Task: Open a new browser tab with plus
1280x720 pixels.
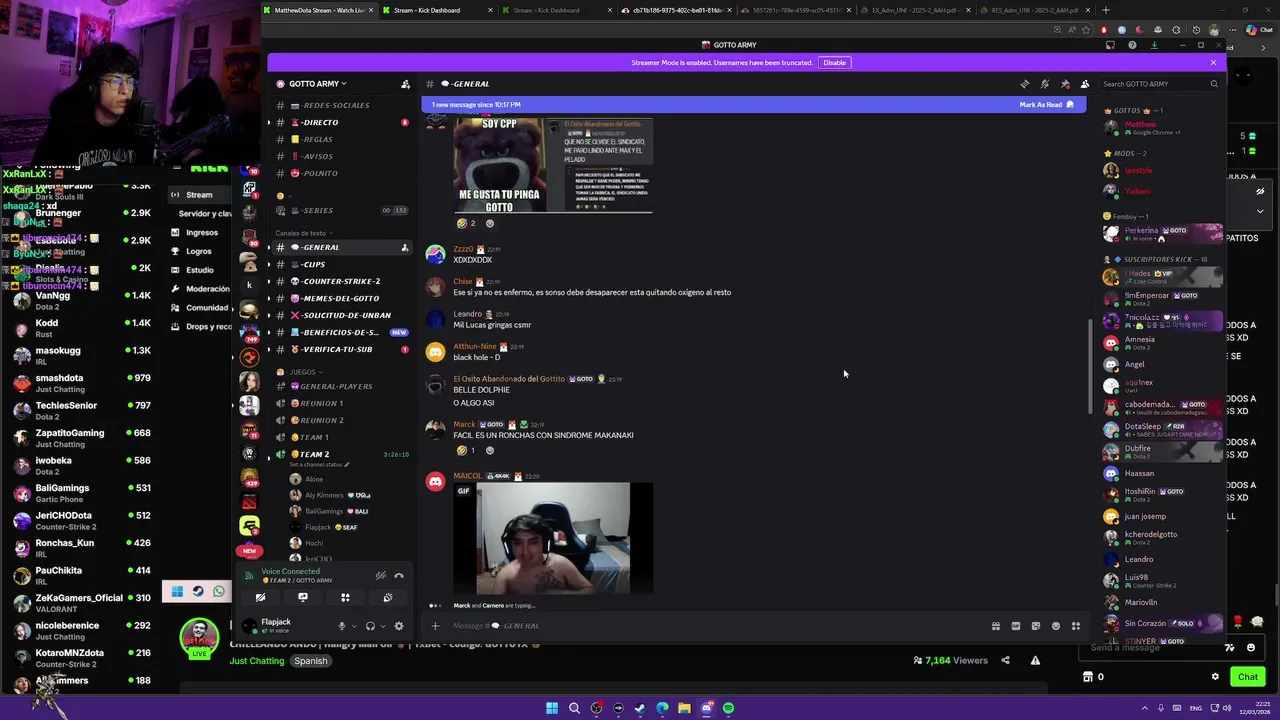Action: (1105, 10)
